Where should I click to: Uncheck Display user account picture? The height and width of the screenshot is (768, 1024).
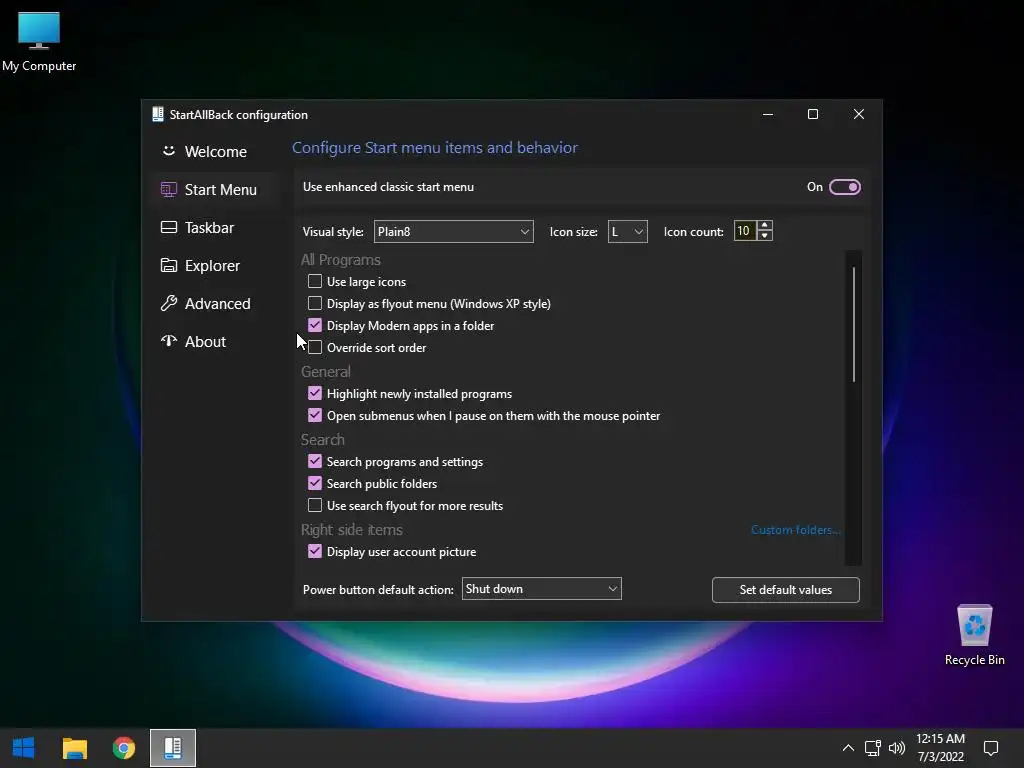pos(315,551)
